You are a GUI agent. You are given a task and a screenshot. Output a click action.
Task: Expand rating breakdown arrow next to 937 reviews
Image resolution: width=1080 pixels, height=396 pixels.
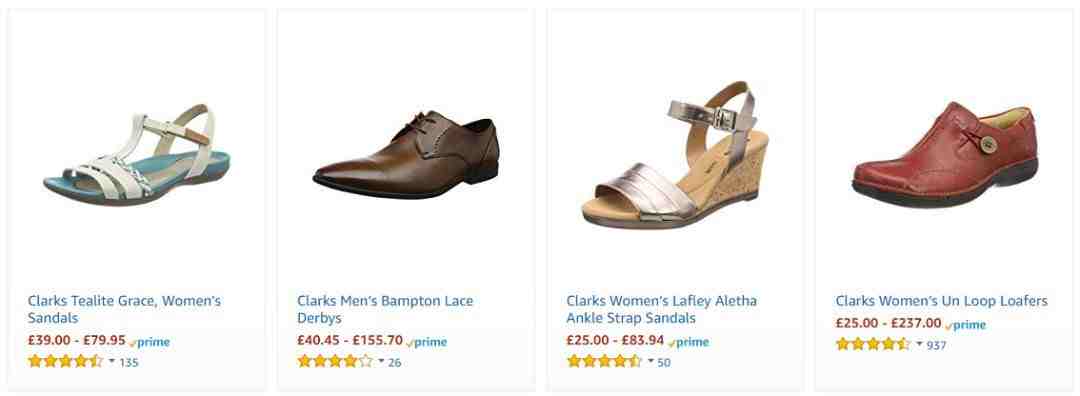click(x=919, y=344)
